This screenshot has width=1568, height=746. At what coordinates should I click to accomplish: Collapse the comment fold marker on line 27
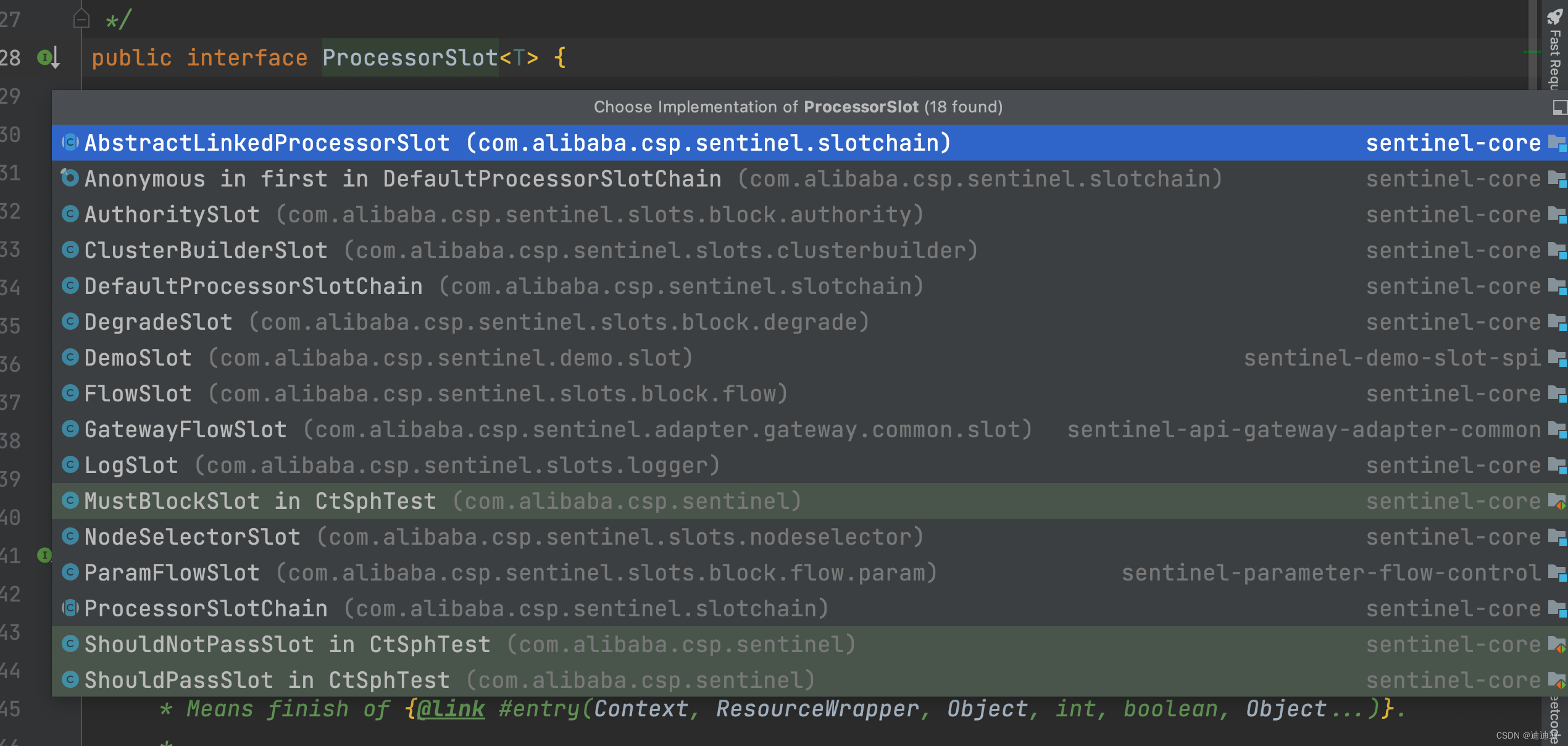click(81, 20)
